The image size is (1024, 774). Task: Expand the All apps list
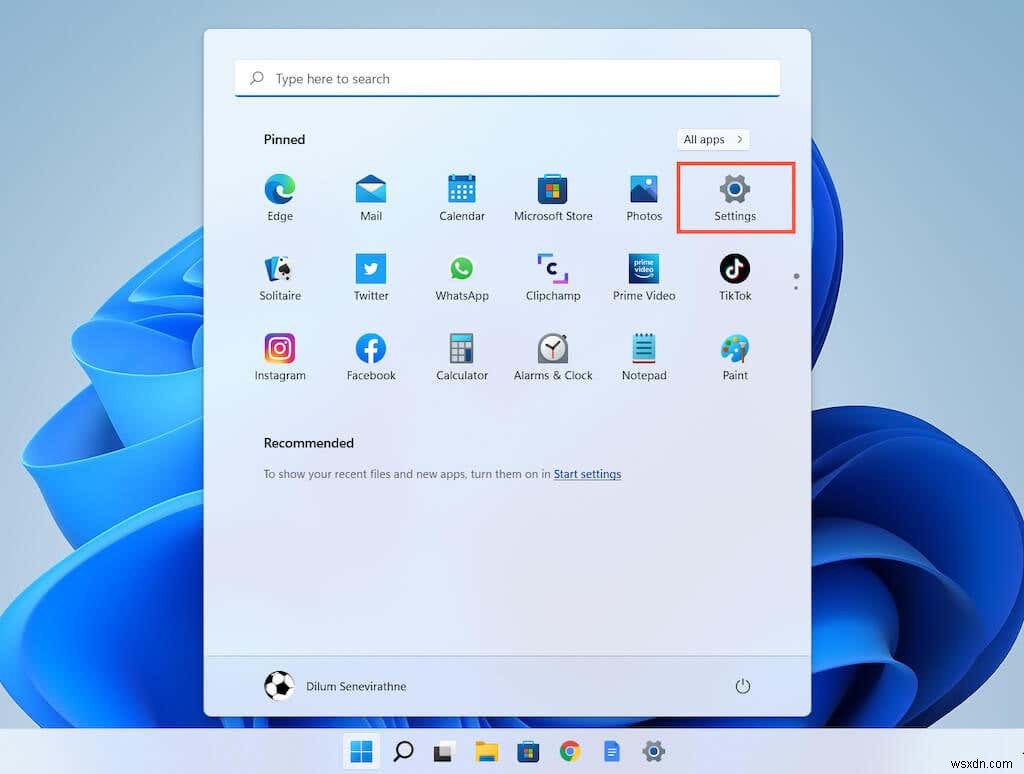tap(713, 139)
